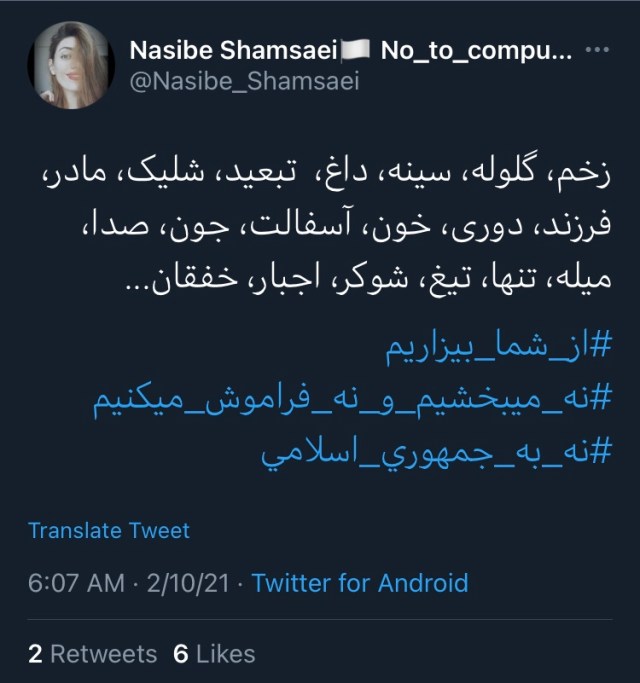640x683 pixels.
Task: Click the retweet count number 2
Action: point(35,654)
